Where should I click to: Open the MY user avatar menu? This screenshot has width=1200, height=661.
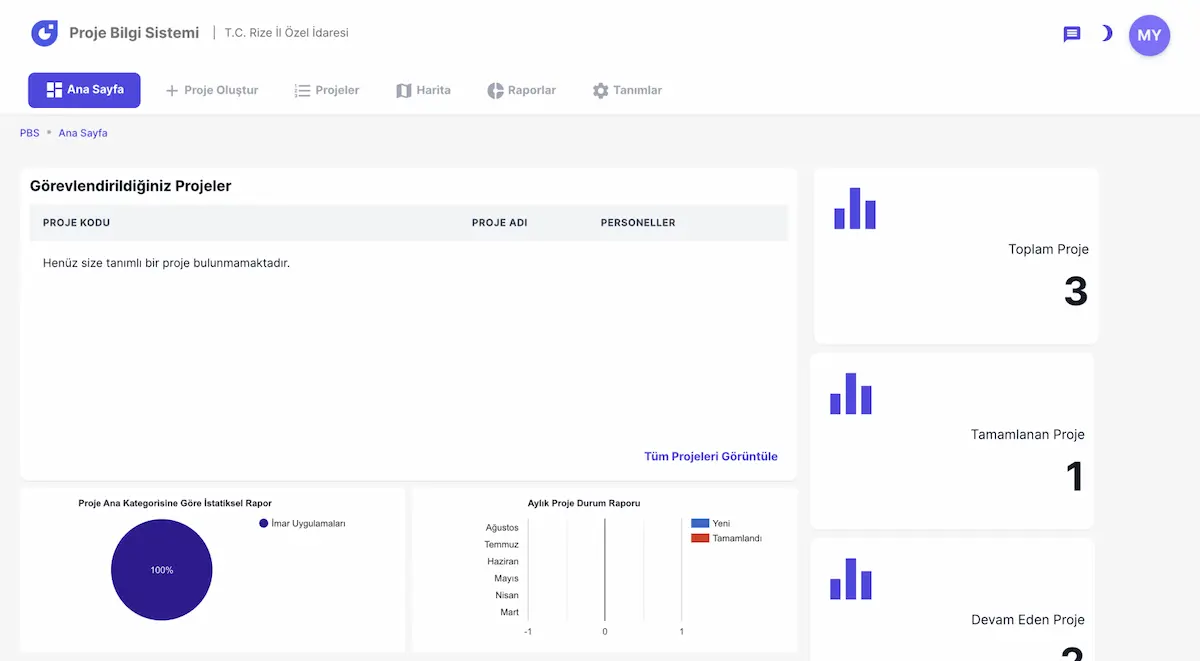tap(1149, 35)
